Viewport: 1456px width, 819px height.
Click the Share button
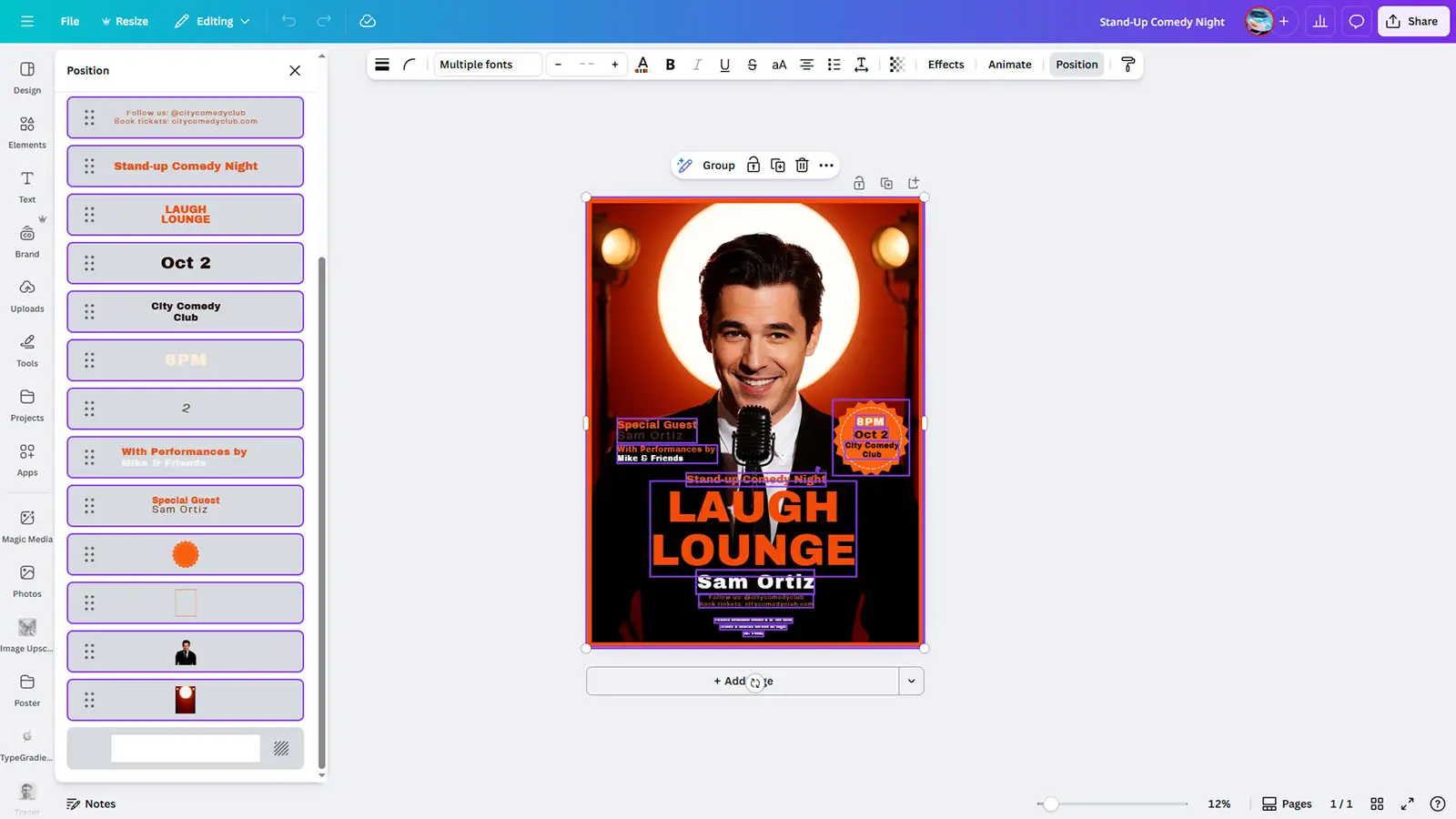[1412, 21]
